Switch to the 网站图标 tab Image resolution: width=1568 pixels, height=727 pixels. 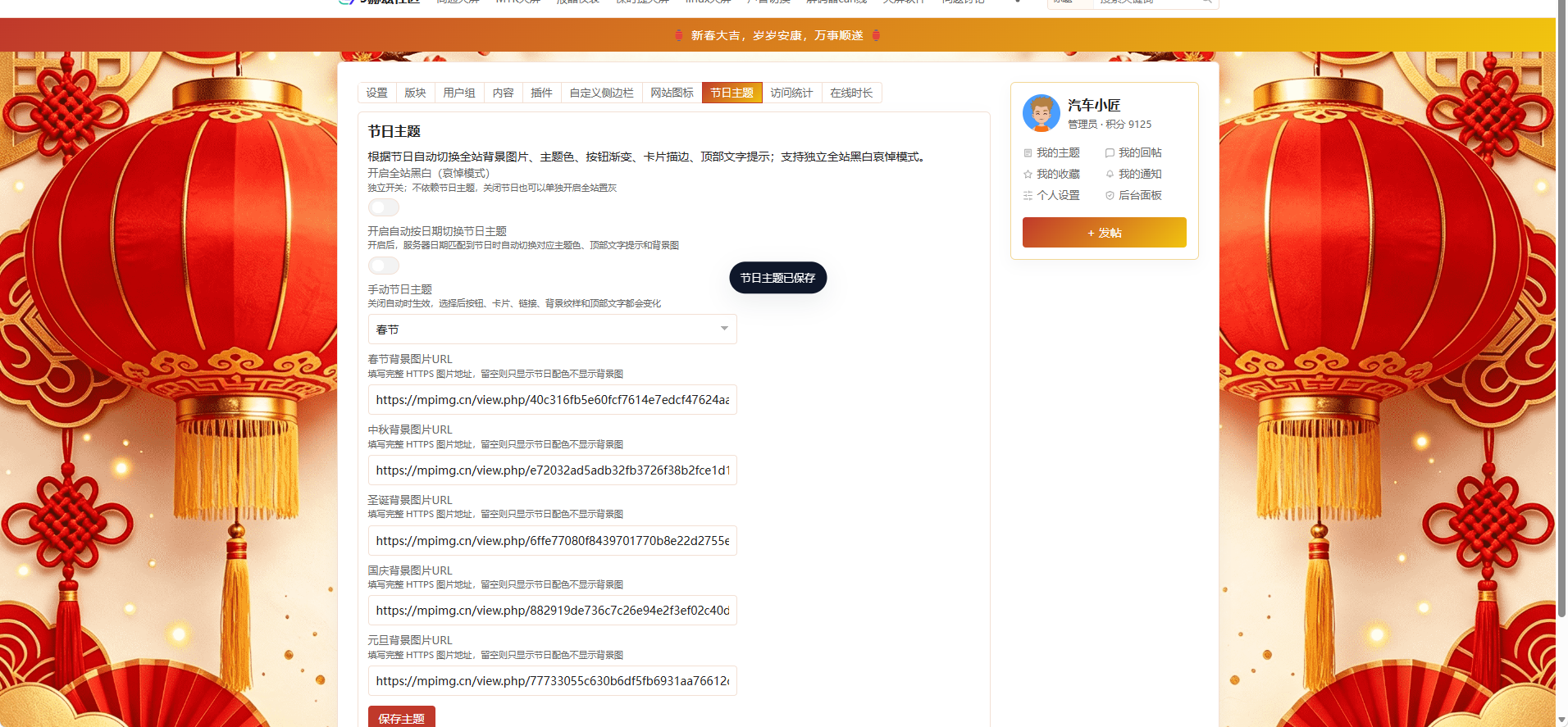[672, 93]
